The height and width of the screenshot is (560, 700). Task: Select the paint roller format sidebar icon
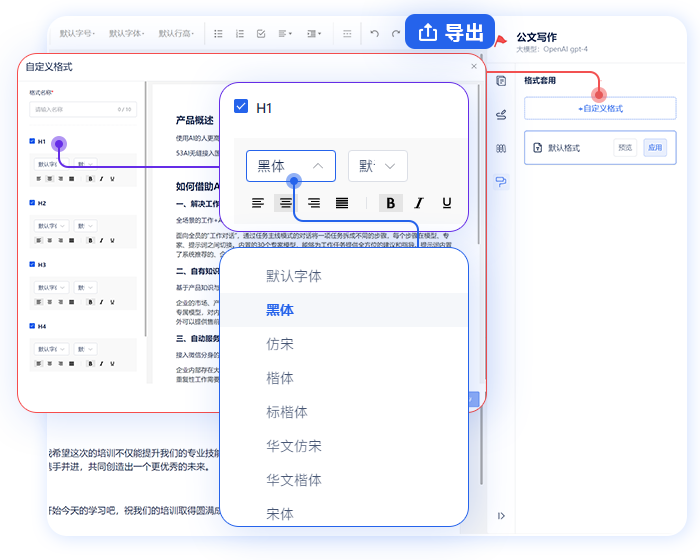(501, 182)
